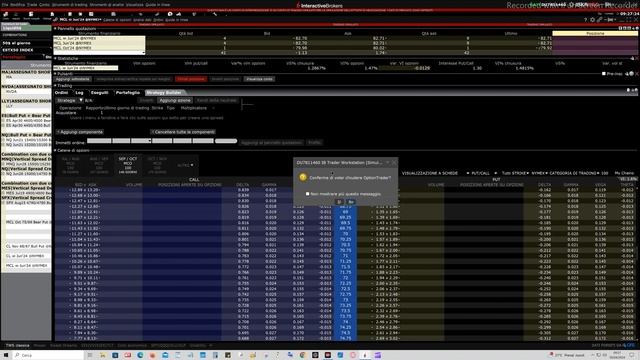This screenshot has width=640, height=360.
Task: Select the Strategy Builder tab
Action: 164,93
